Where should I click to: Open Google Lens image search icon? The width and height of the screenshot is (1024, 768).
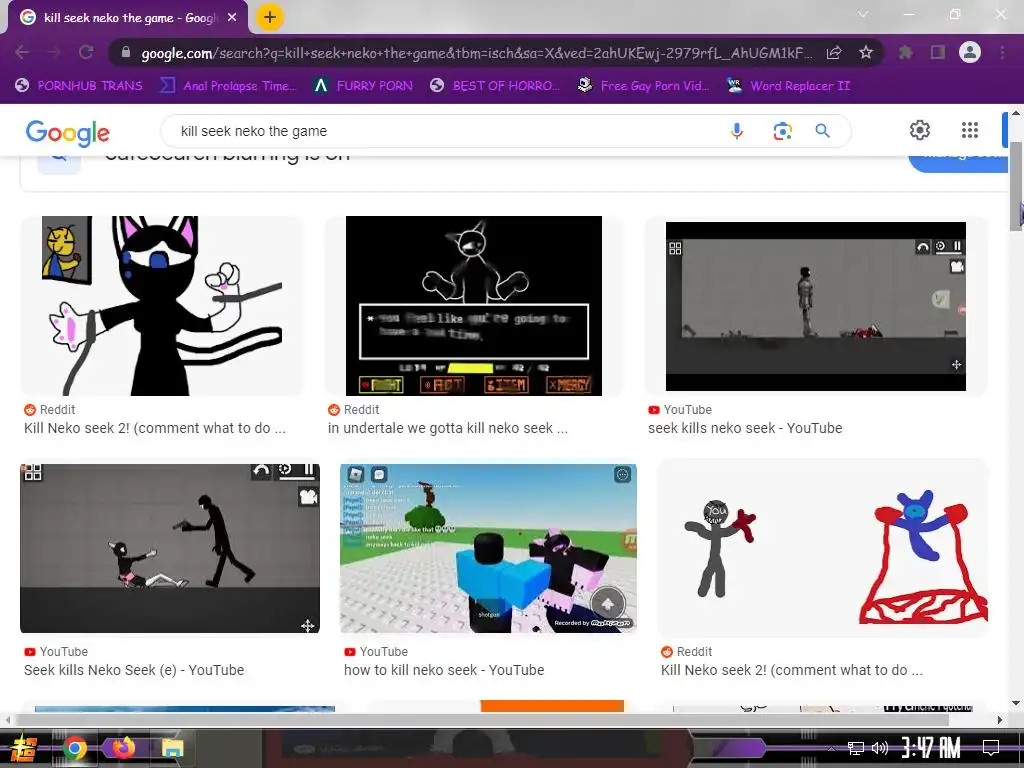782,131
